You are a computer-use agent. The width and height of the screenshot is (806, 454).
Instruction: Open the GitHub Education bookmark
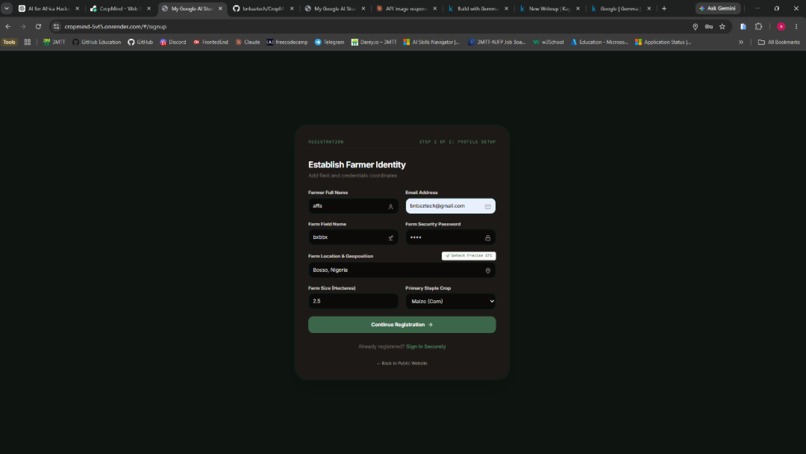(97, 42)
